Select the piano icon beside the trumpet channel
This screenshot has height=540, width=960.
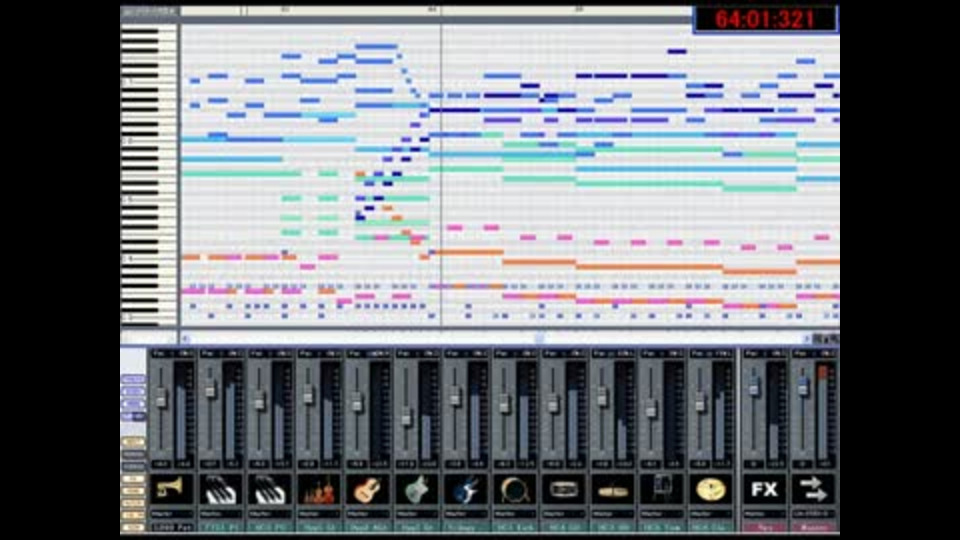[x=221, y=490]
